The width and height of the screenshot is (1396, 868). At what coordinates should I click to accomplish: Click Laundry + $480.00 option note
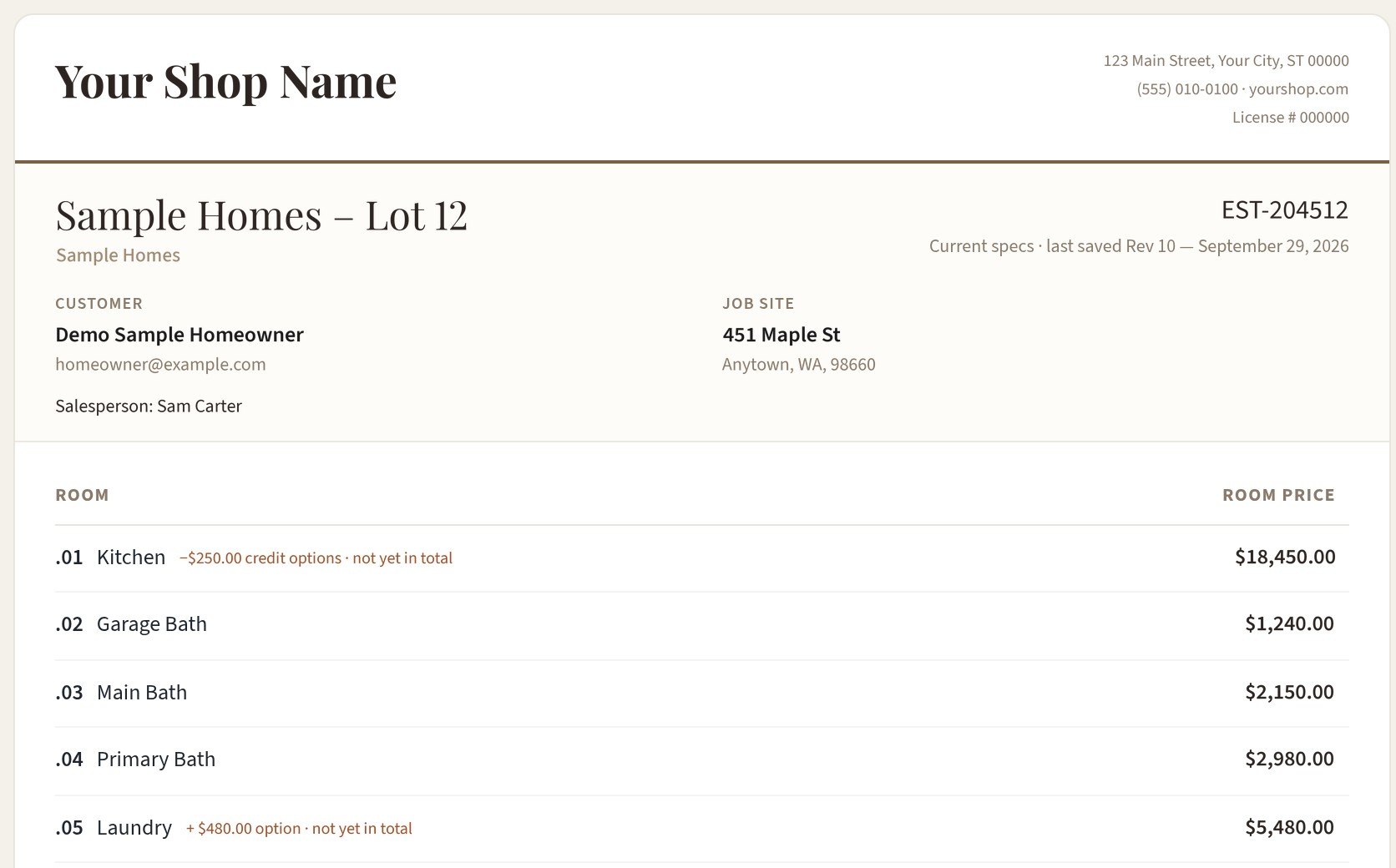click(x=299, y=829)
